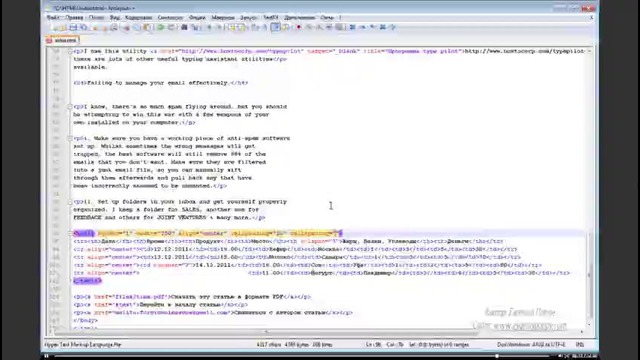Print using the printer toolbar icon
640x360 pixels.
pyautogui.click(x=115, y=27)
